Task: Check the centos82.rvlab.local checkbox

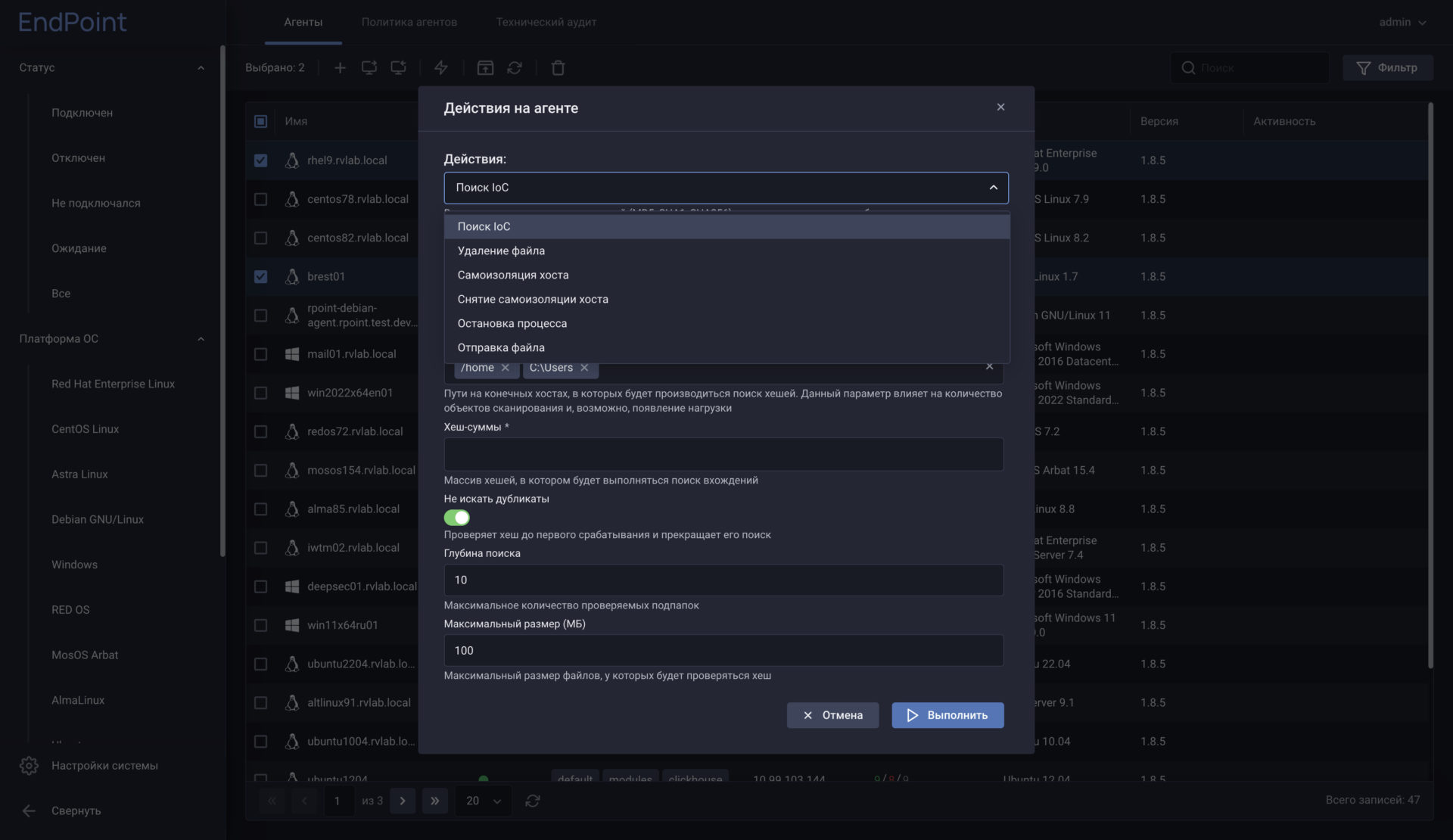Action: click(260, 238)
